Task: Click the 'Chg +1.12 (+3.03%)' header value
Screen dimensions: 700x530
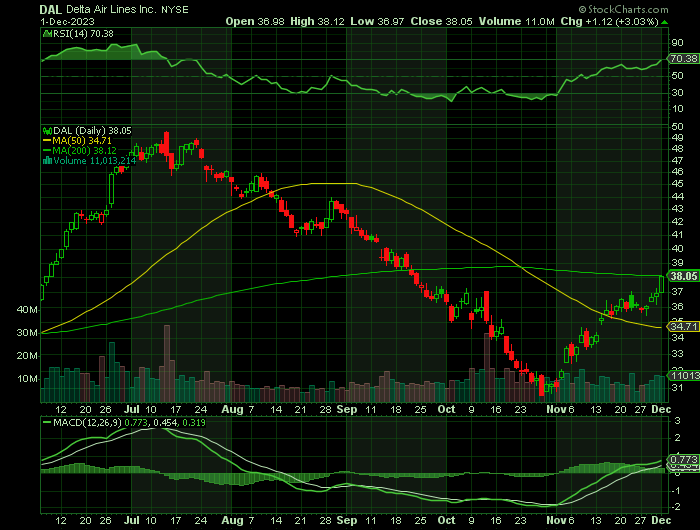Action: 609,21
